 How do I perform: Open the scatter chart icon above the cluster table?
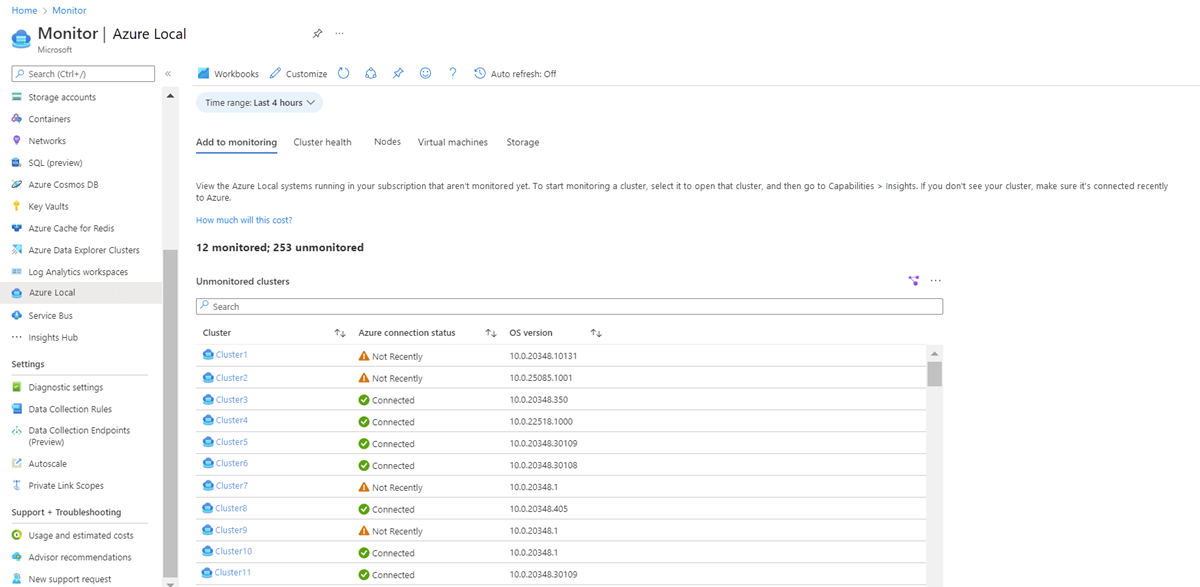(x=913, y=281)
